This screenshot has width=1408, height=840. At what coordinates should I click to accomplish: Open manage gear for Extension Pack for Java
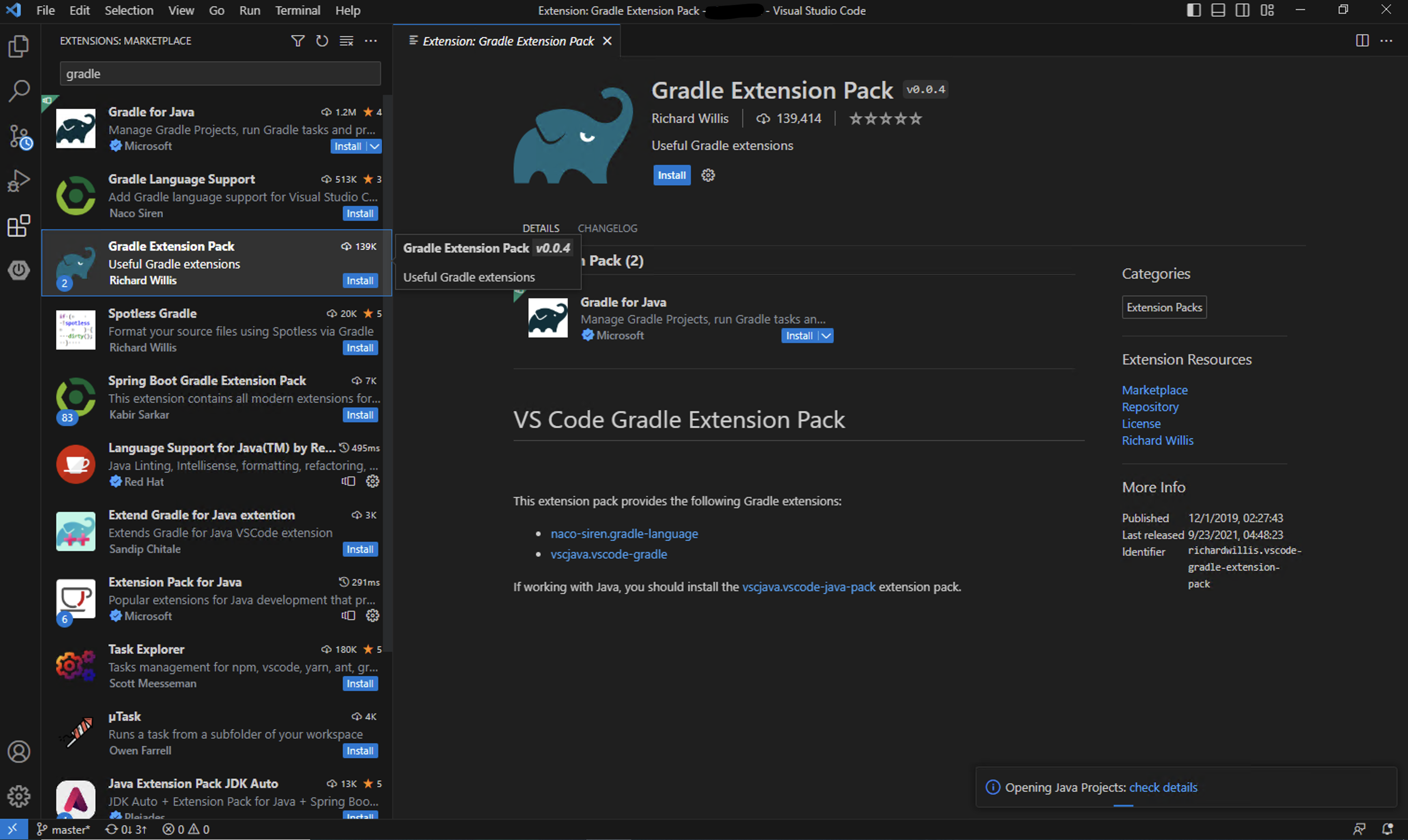point(373,615)
